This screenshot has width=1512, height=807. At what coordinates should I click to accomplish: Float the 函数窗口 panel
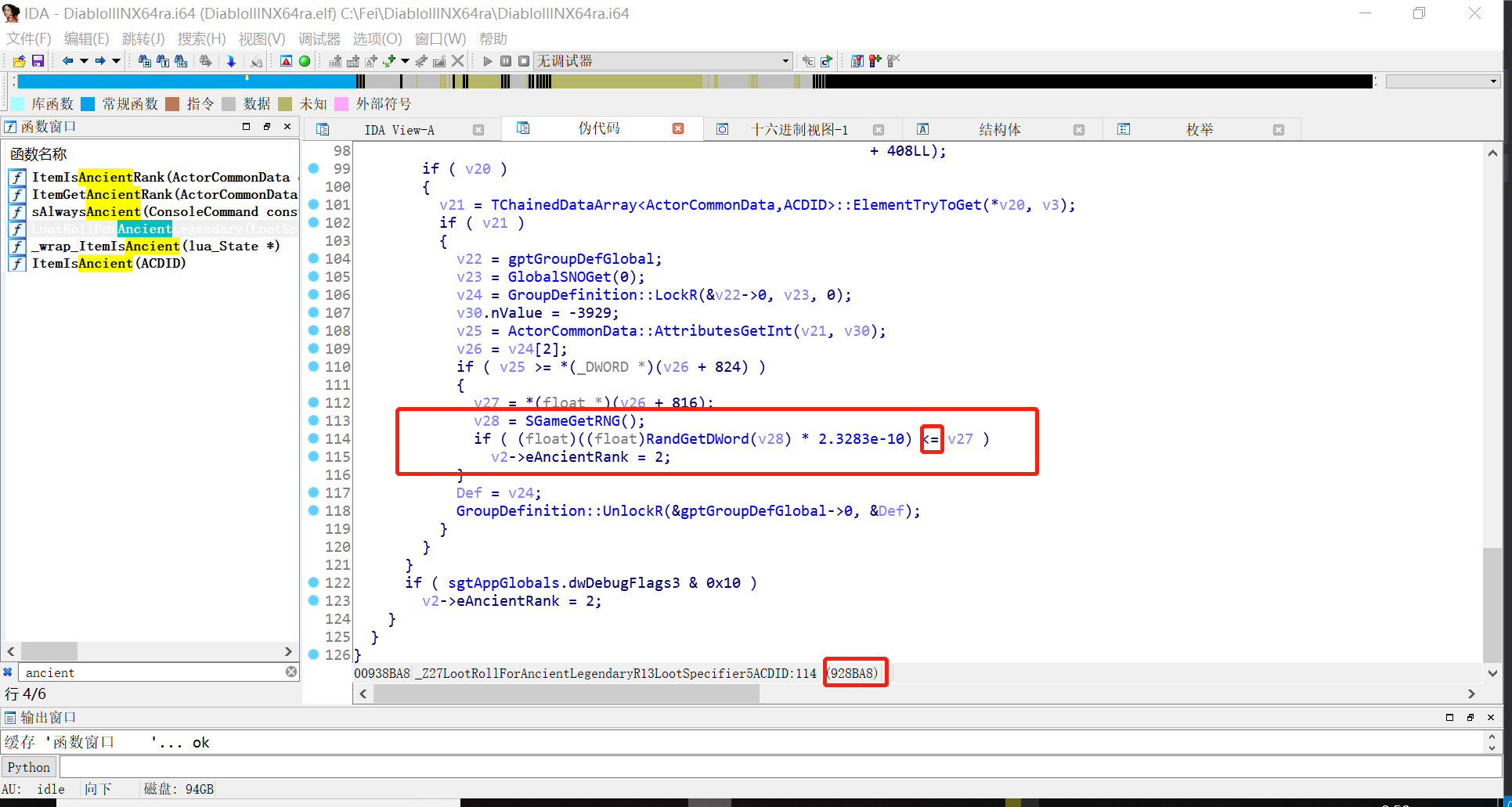(x=267, y=126)
